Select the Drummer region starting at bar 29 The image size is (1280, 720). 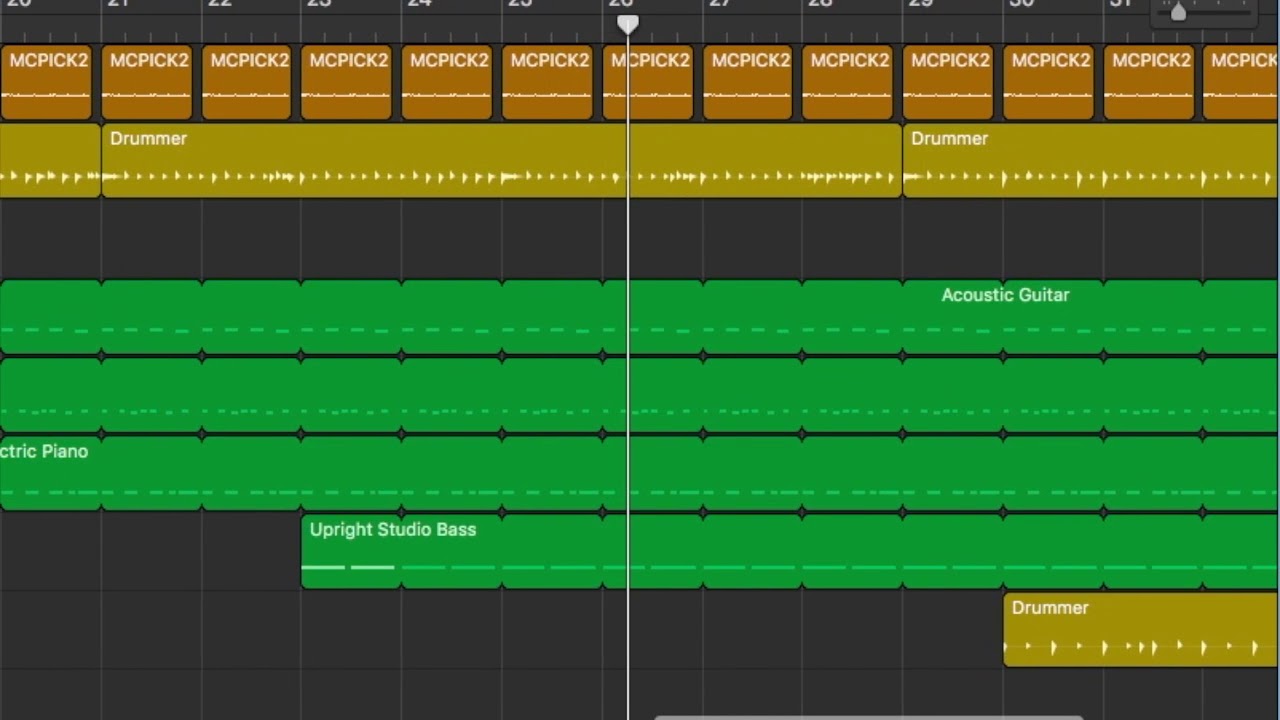pyautogui.click(x=1091, y=160)
